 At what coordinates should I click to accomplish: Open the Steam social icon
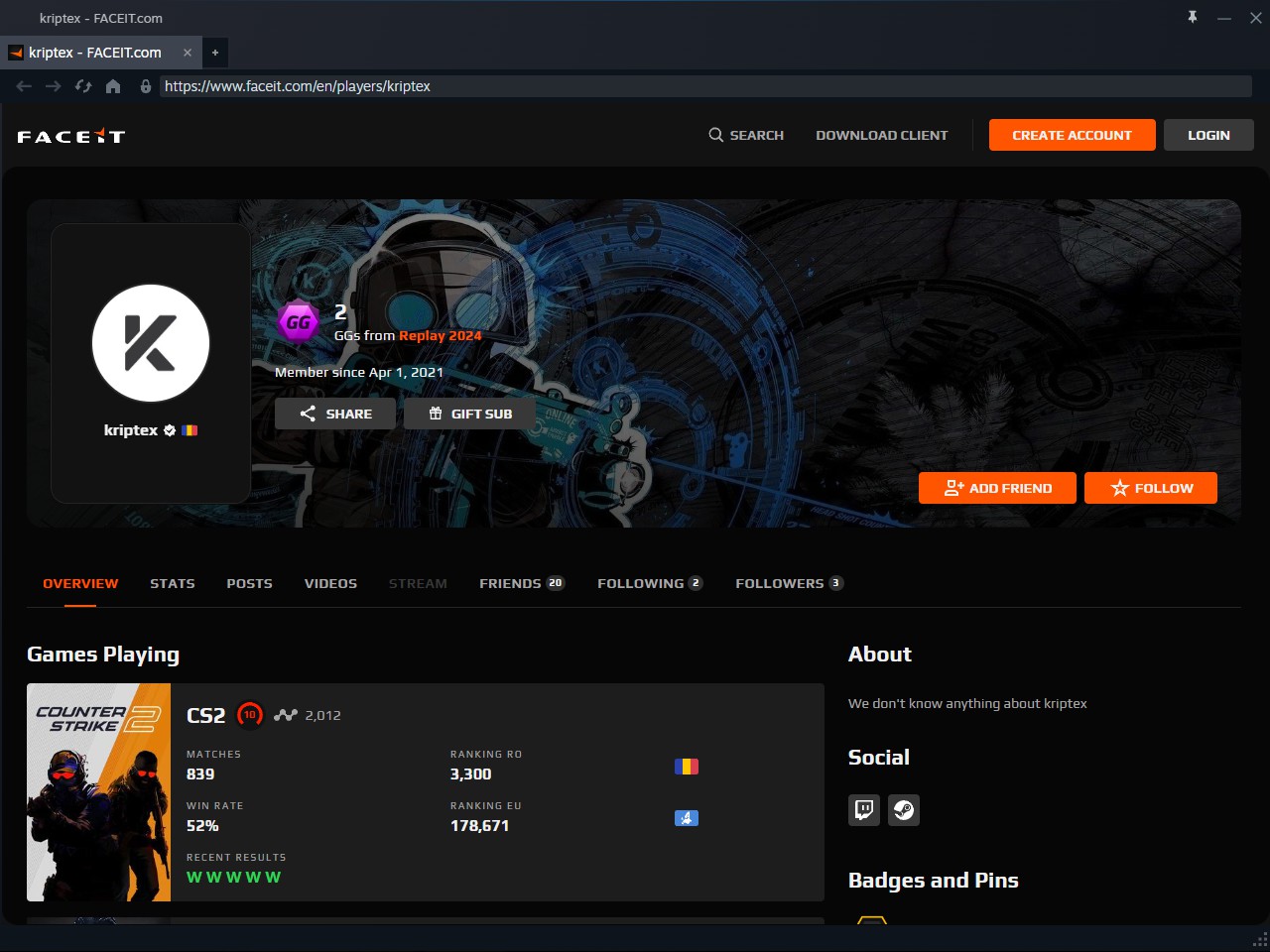click(904, 810)
